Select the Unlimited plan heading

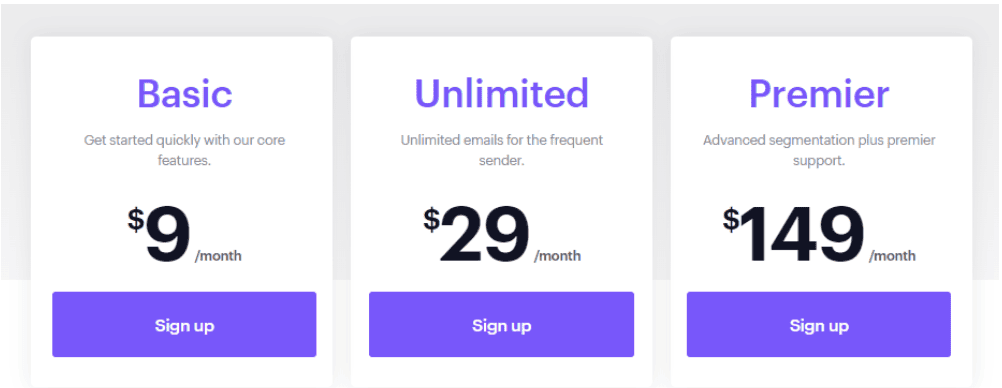coord(502,93)
